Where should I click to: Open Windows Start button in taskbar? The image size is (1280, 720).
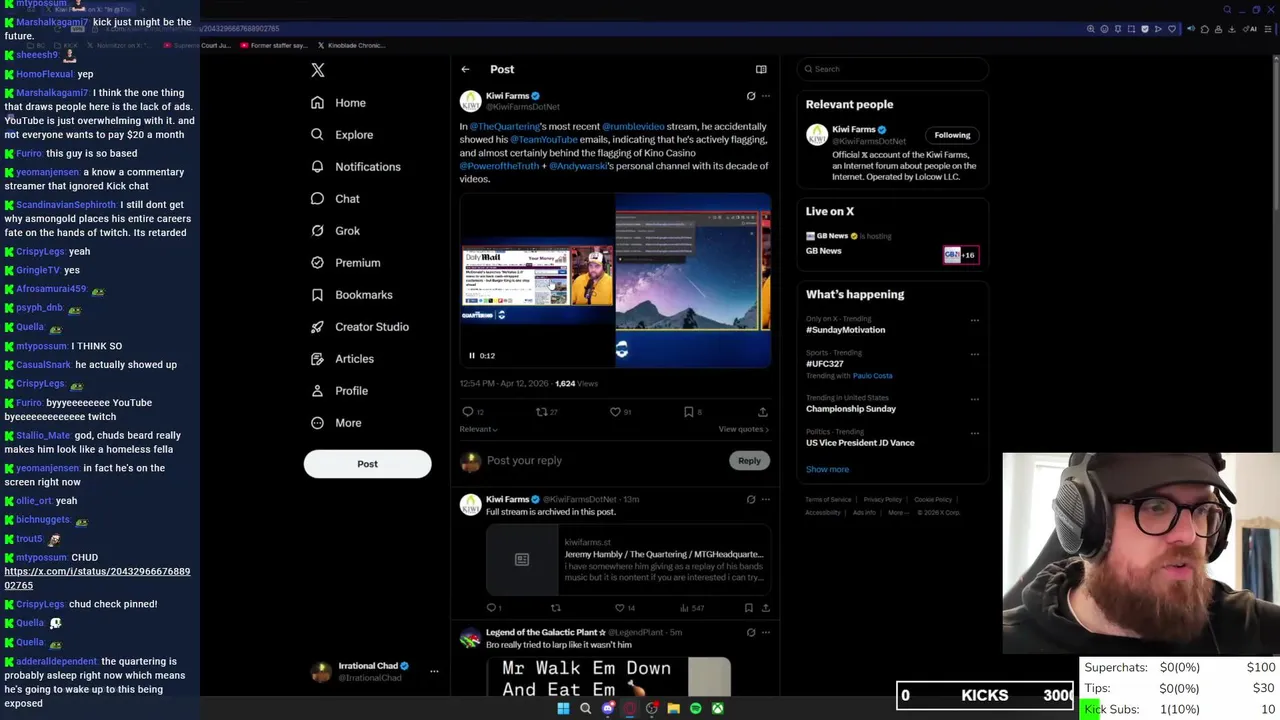(x=563, y=709)
